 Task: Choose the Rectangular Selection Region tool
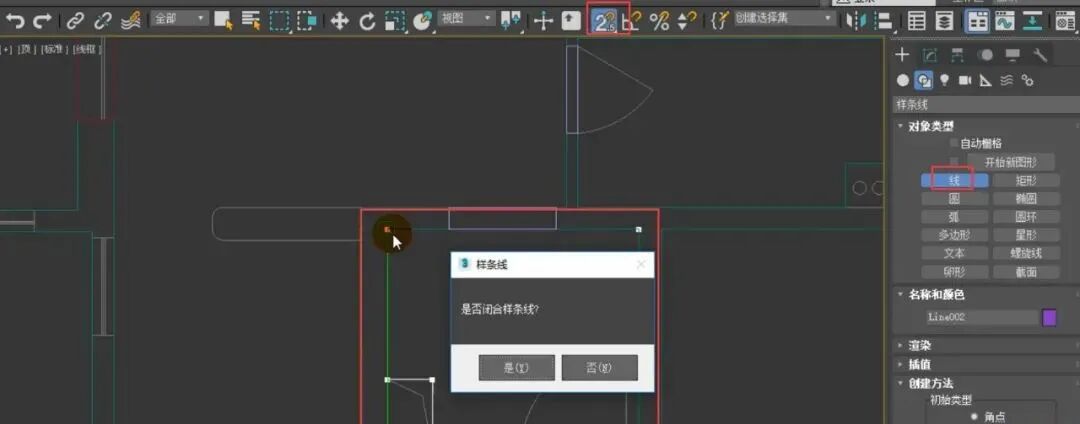tap(280, 21)
